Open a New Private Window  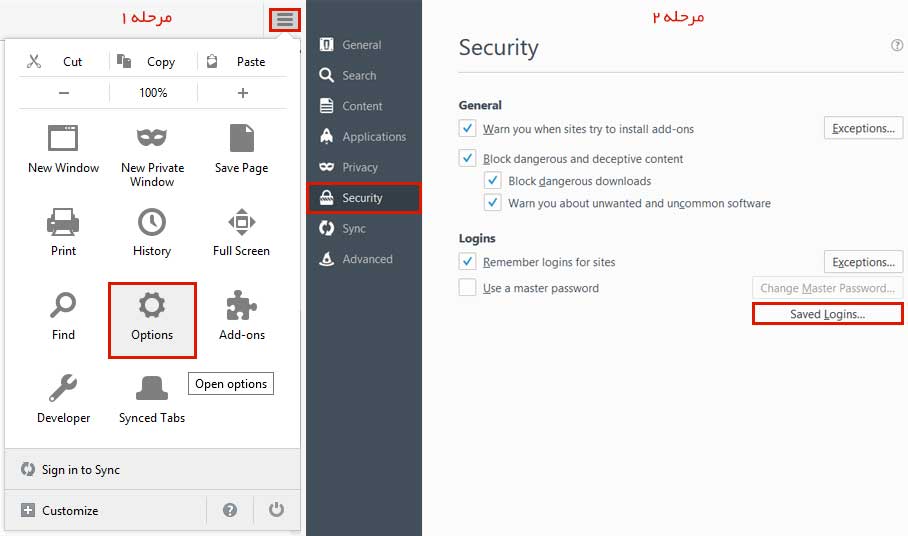(x=152, y=156)
